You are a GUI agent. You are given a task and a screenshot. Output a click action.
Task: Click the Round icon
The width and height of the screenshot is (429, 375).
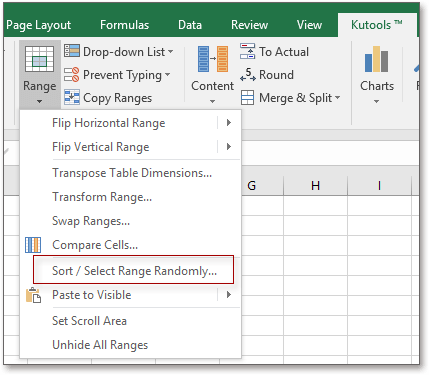tap(248, 74)
